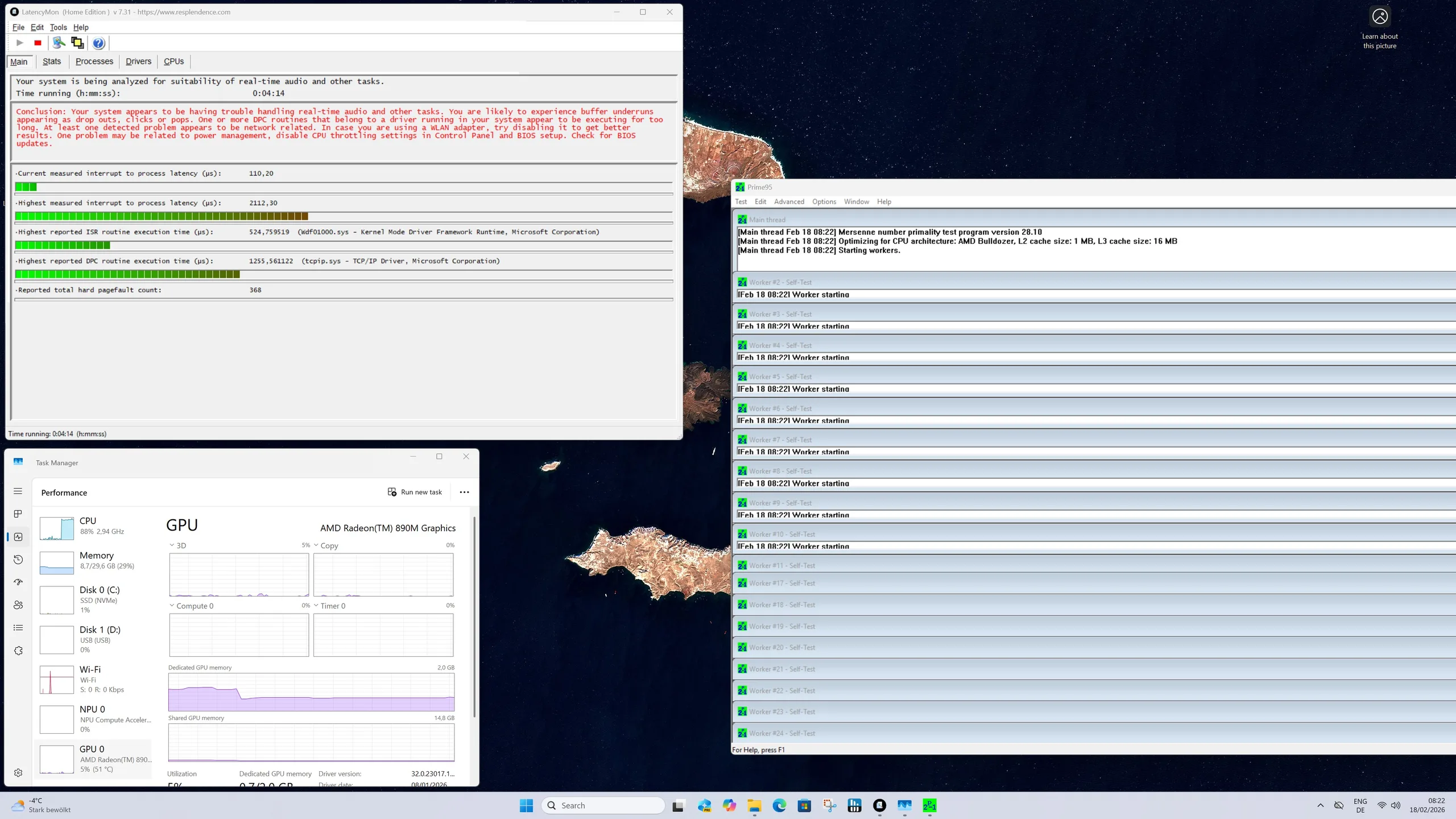
Task: Expand the Copy engine graph dropdown
Action: (316, 545)
